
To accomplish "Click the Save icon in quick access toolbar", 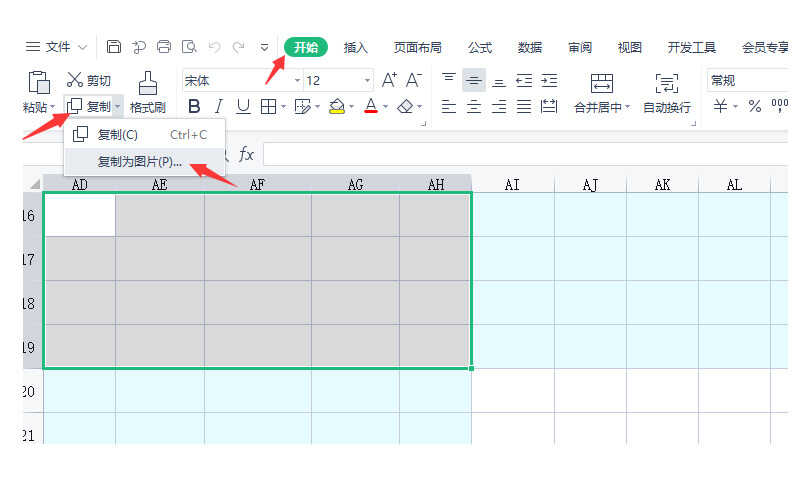I will click(x=114, y=47).
